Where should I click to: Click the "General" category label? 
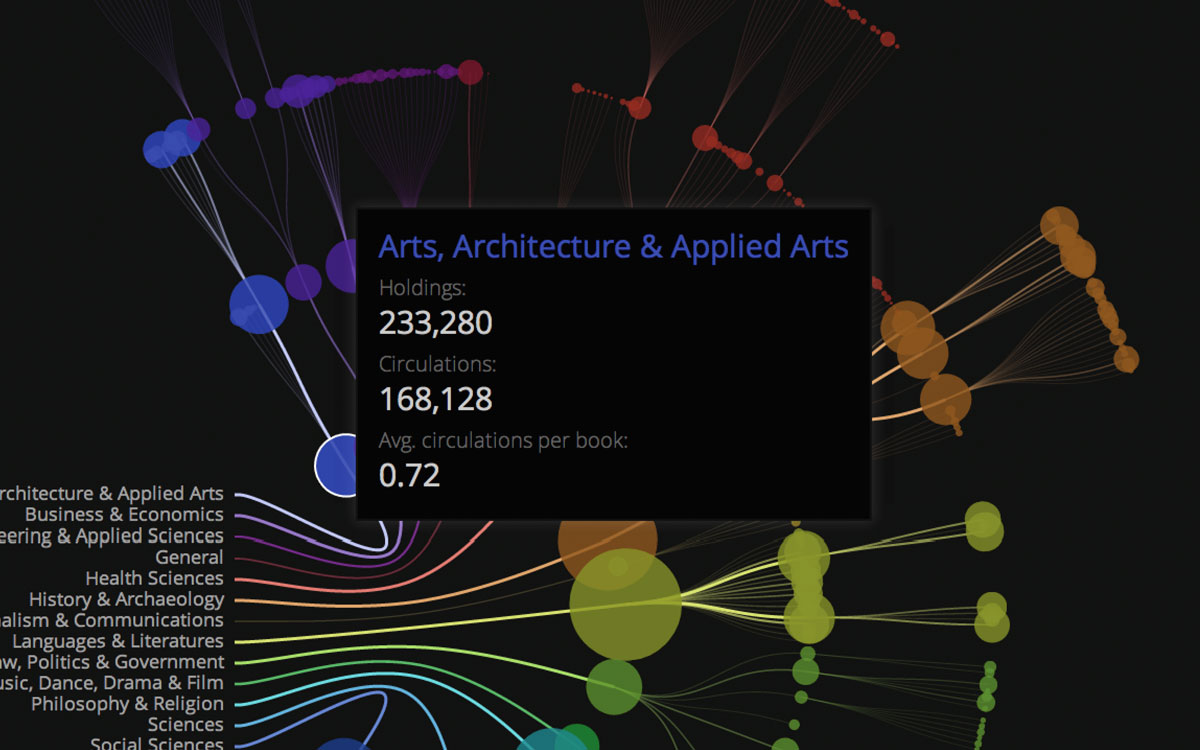tap(189, 557)
